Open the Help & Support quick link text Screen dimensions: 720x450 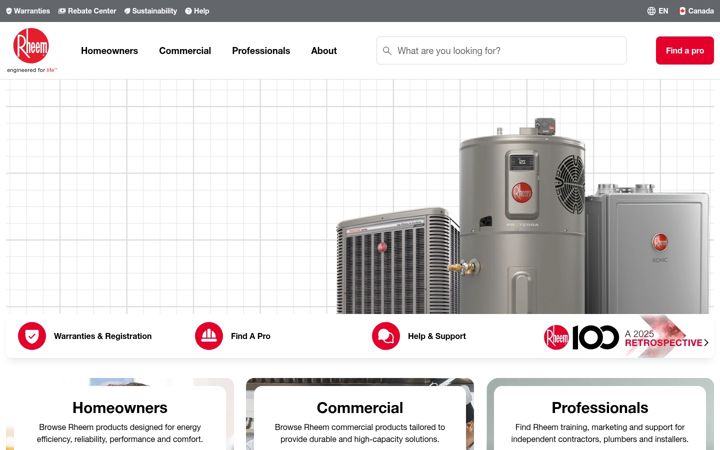tap(437, 336)
